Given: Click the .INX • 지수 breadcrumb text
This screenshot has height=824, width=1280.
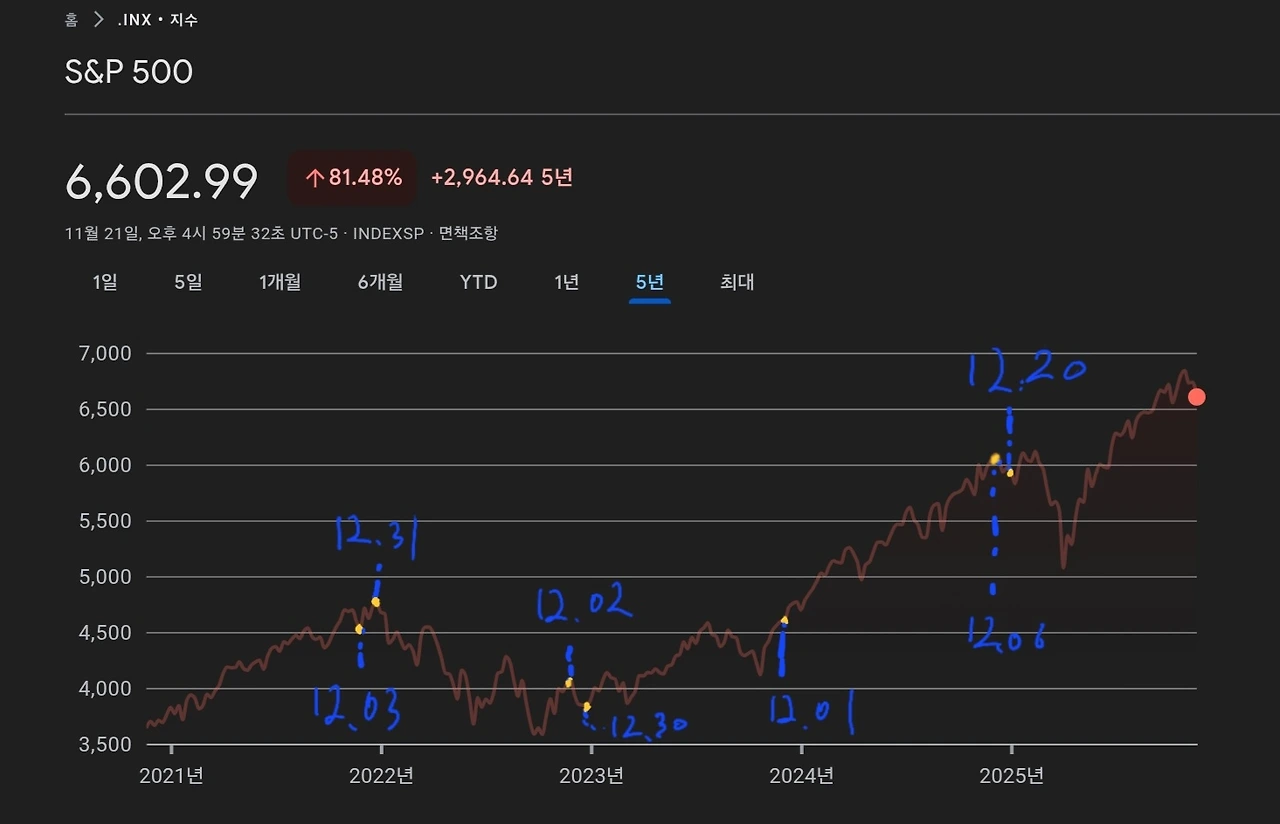Looking at the screenshot, I should click(157, 19).
